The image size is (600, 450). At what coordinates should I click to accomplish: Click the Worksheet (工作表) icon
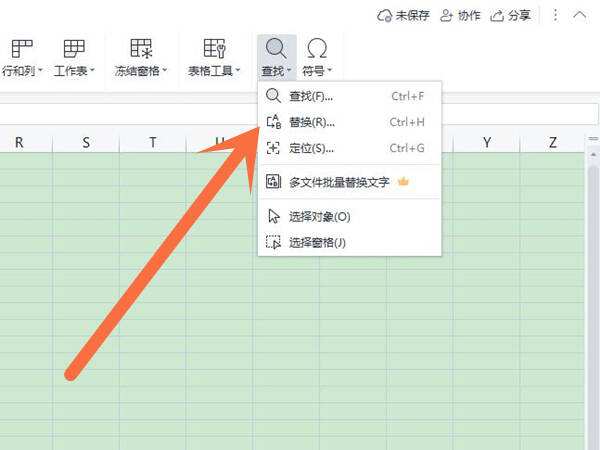coord(74,49)
